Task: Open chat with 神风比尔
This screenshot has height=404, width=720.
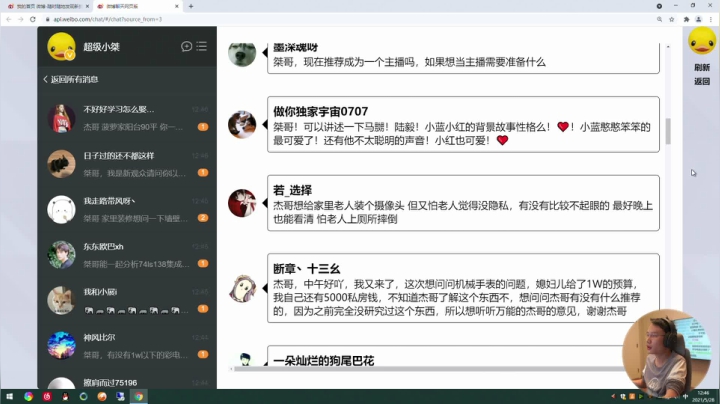Action: click(127, 346)
